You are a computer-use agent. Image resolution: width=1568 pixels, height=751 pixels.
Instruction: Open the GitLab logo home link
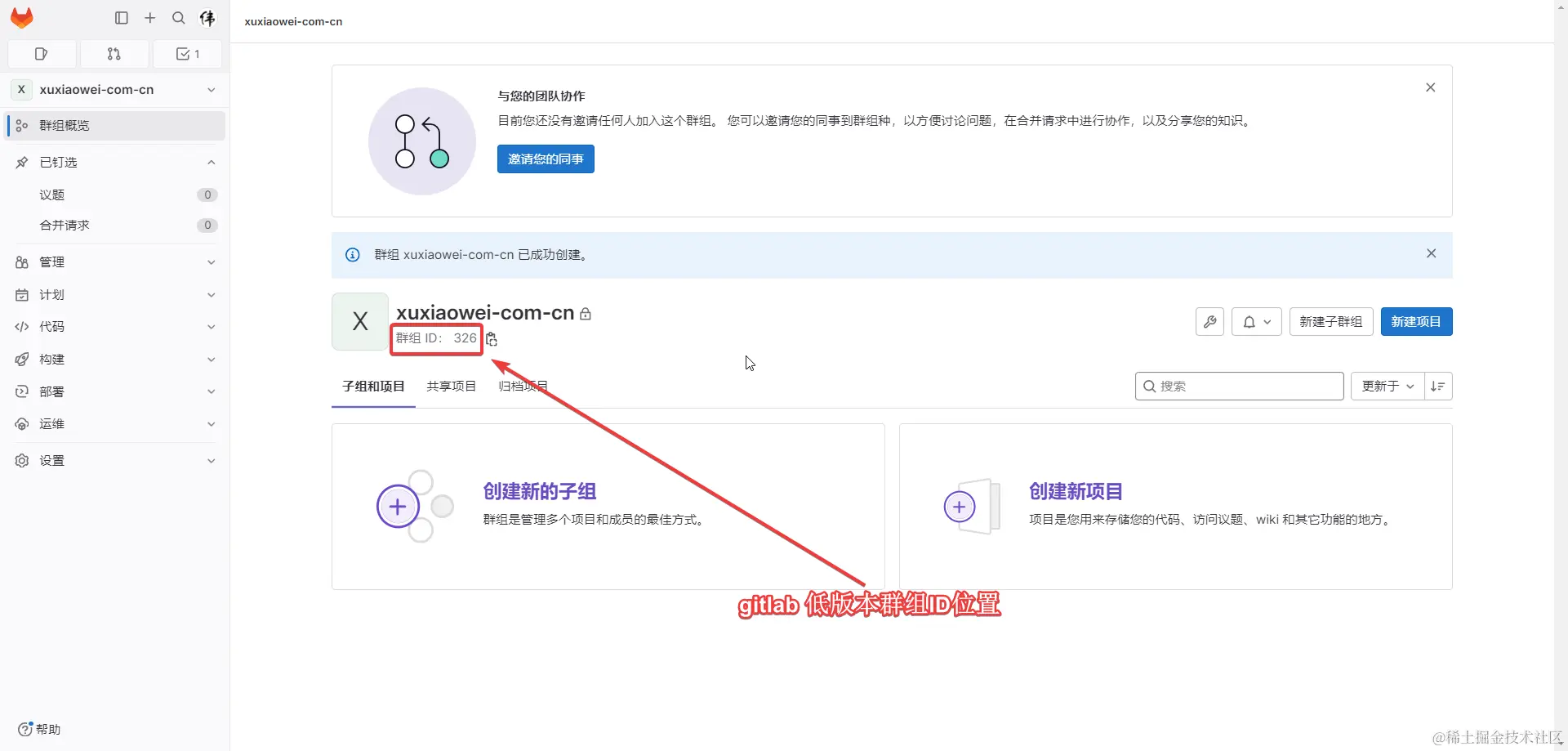22,18
